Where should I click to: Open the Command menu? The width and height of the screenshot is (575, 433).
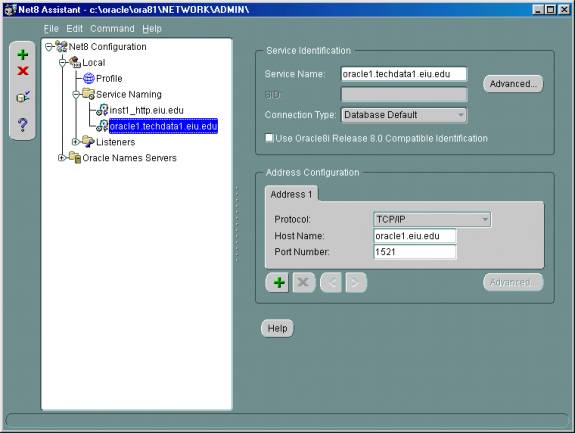click(112, 29)
